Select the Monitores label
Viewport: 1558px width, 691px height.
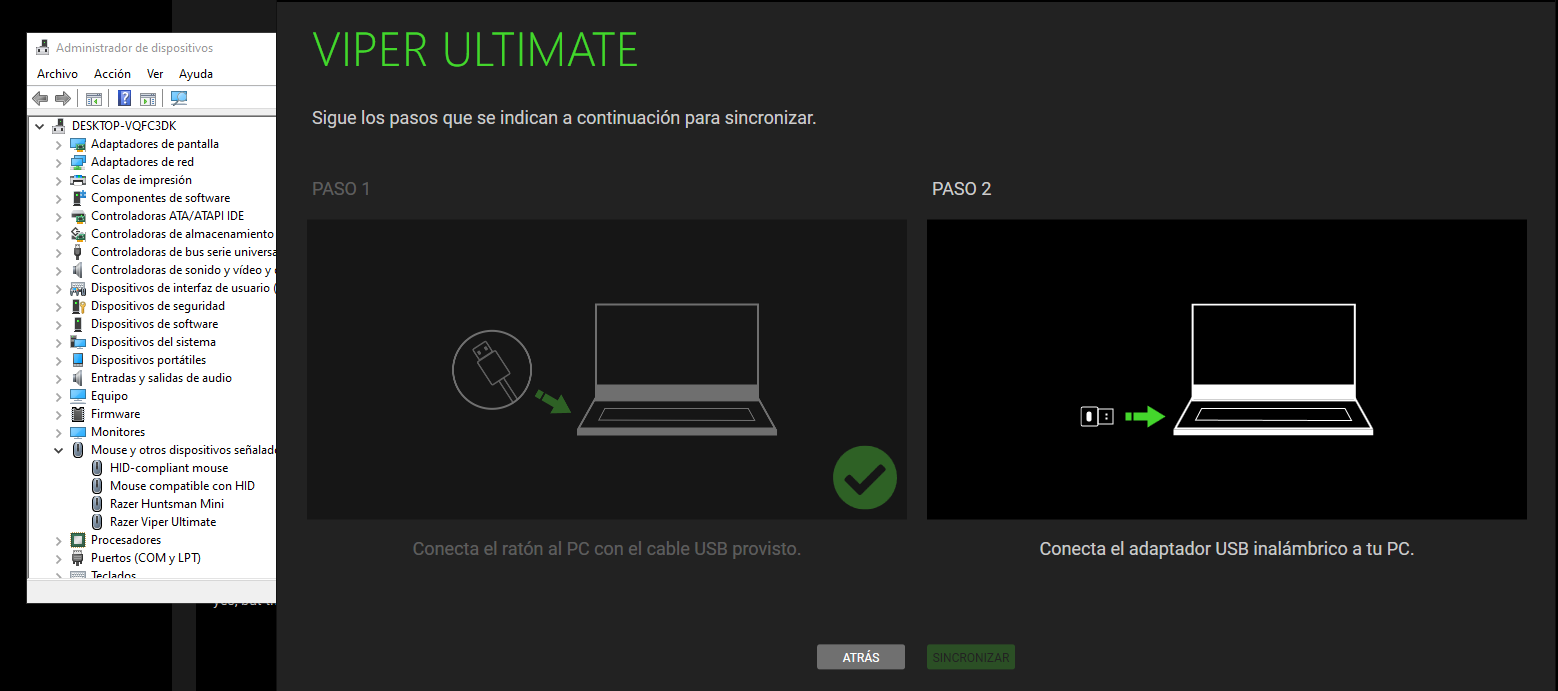tap(118, 432)
